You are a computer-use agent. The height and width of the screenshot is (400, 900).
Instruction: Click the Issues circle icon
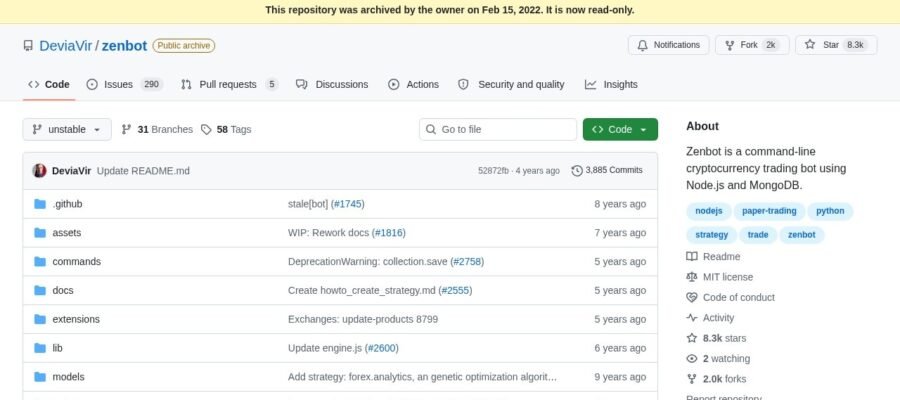pyautogui.click(x=92, y=84)
